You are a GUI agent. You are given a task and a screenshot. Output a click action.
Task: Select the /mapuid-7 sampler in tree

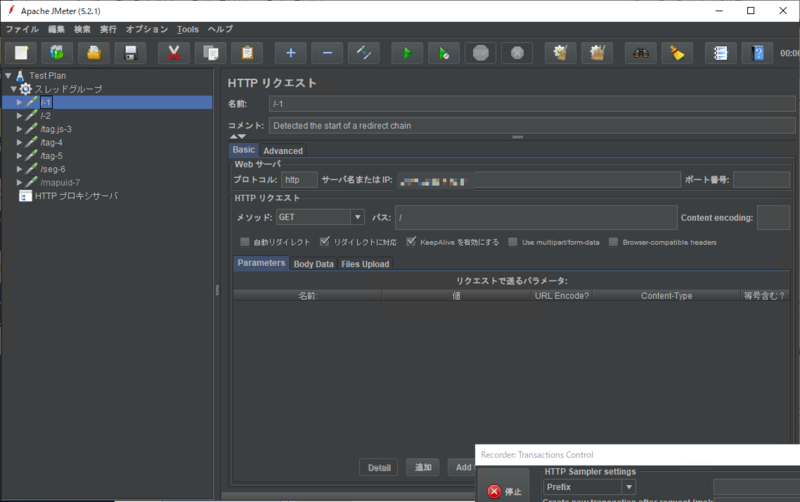click(x=60, y=183)
